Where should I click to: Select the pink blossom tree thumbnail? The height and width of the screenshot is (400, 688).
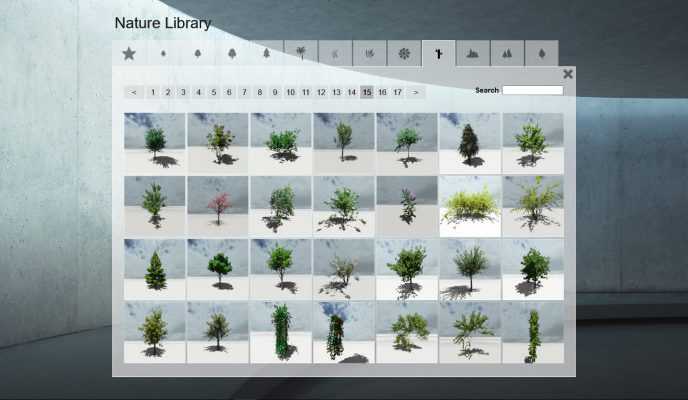pyautogui.click(x=218, y=206)
